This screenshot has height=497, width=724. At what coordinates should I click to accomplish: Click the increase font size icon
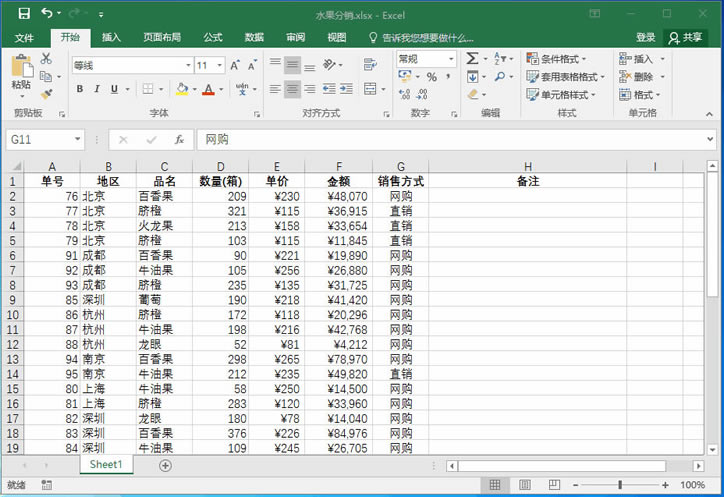[x=235, y=65]
